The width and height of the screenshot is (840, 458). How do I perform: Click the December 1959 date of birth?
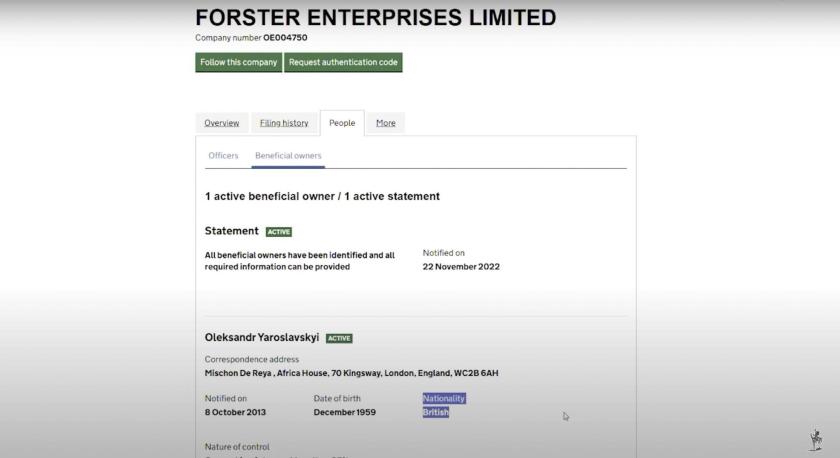[x=345, y=412]
